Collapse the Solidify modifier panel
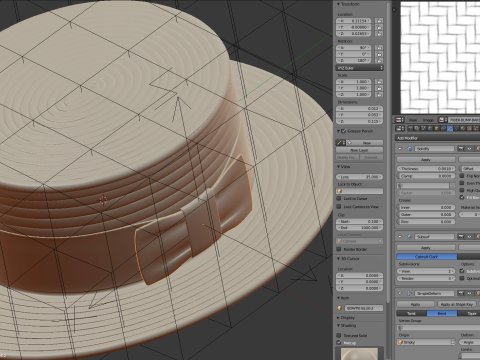The height and width of the screenshot is (360, 480). 400,149
